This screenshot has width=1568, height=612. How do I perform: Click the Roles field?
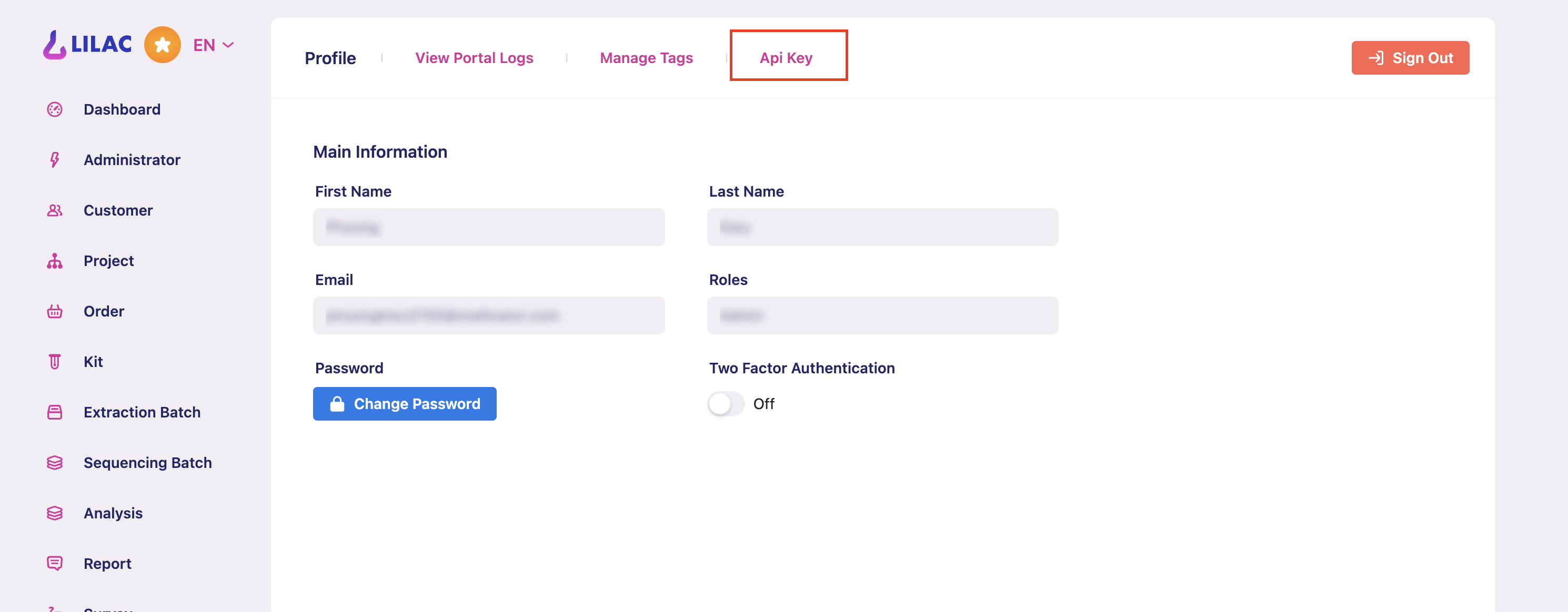pyautogui.click(x=882, y=315)
